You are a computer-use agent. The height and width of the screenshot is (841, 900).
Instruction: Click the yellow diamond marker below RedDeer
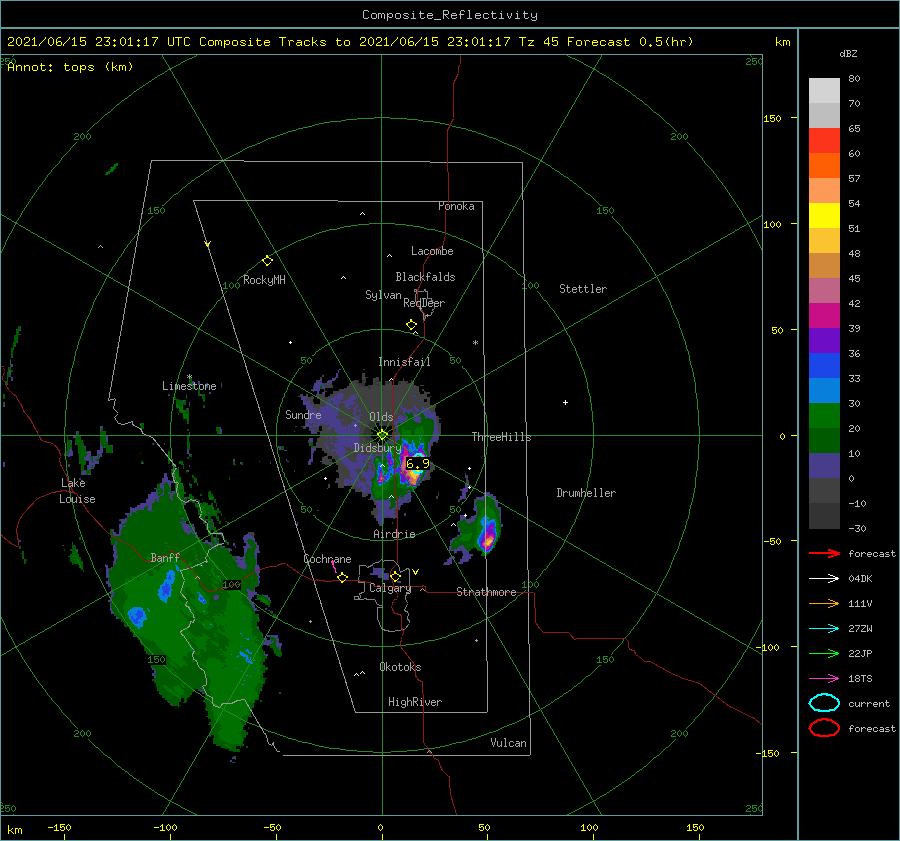point(412,325)
